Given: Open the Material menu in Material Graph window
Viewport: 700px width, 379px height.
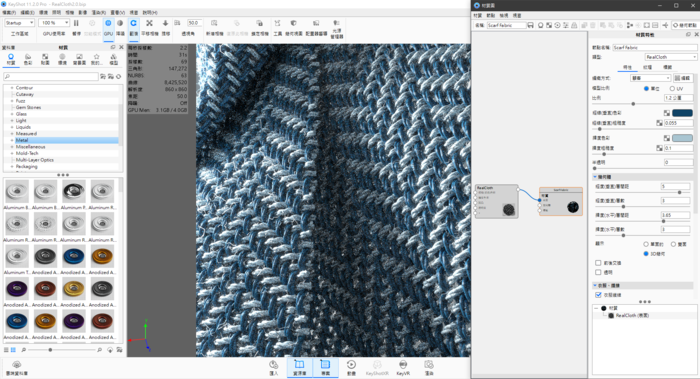Looking at the screenshot, I should pos(478,15).
